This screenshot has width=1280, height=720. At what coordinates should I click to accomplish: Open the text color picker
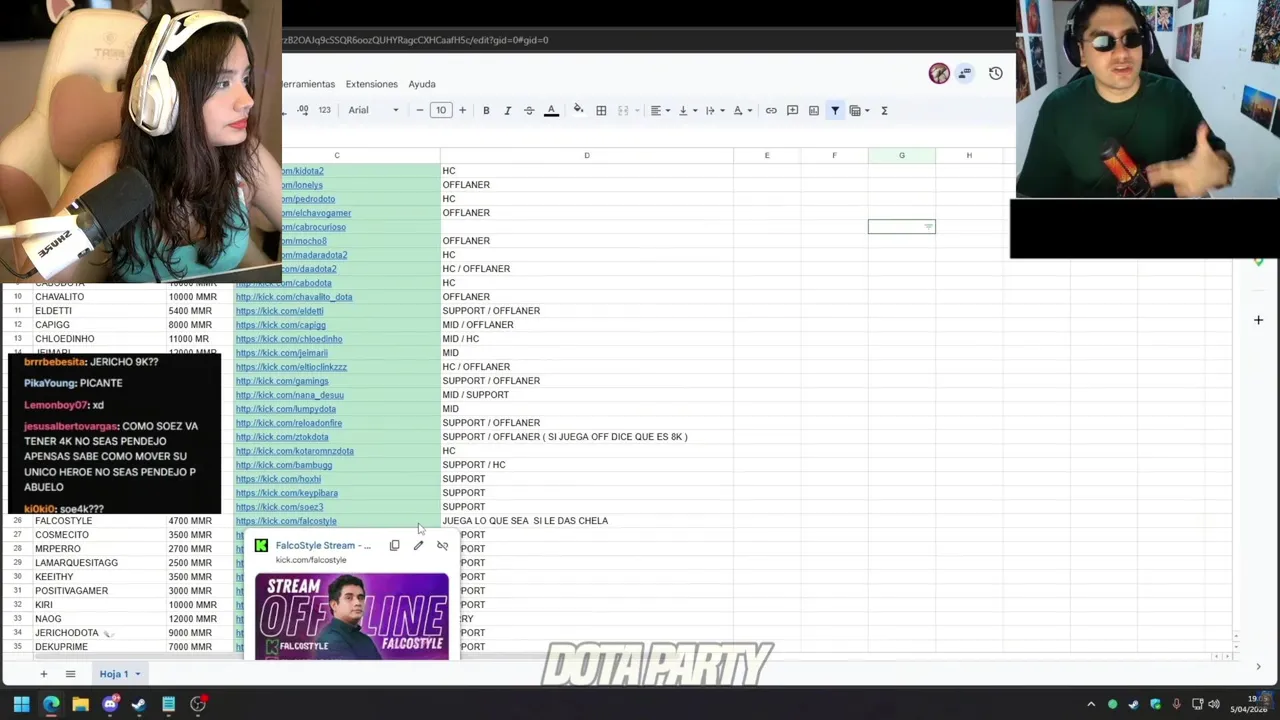point(551,111)
